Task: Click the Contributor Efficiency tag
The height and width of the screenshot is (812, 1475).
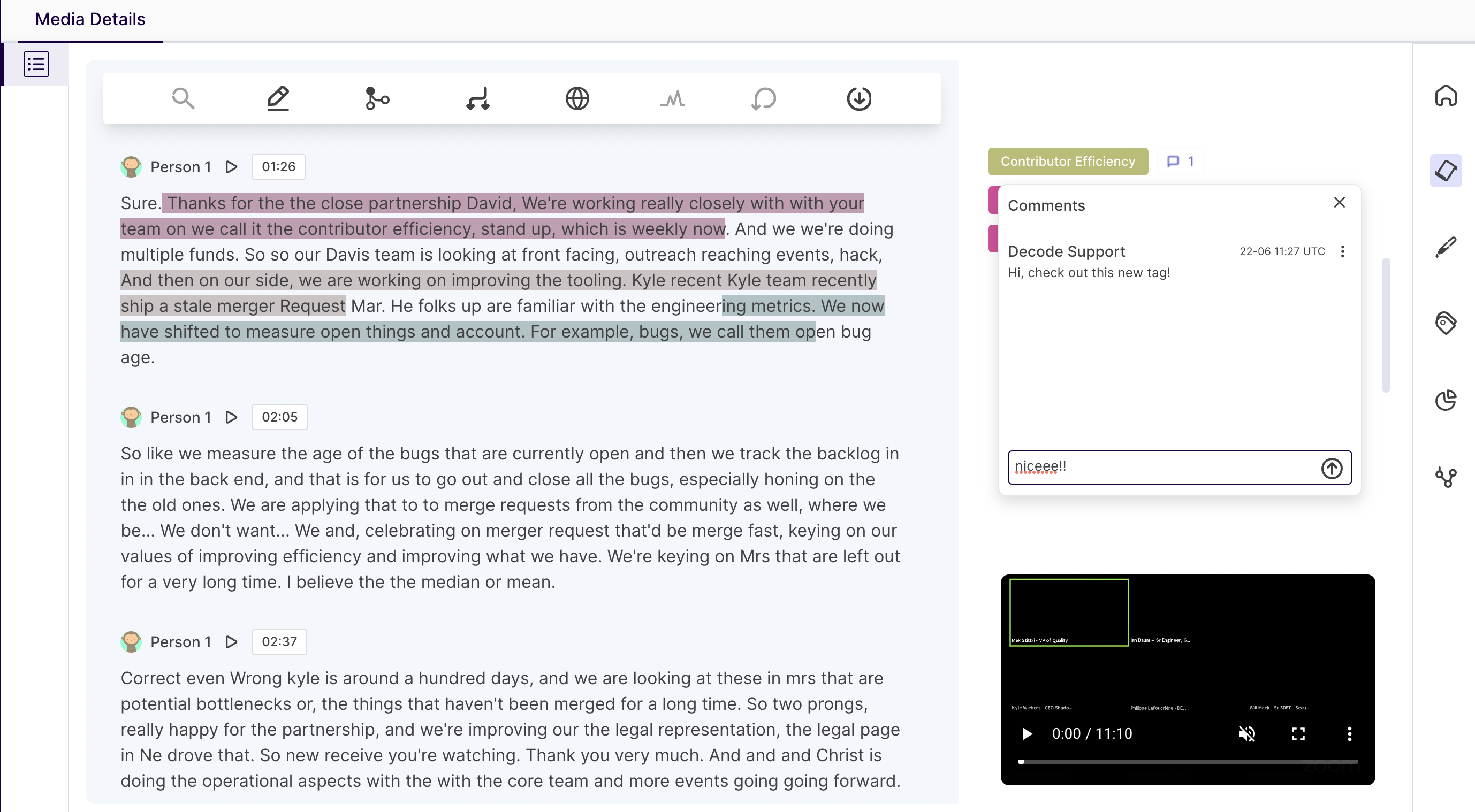Action: 1068,162
